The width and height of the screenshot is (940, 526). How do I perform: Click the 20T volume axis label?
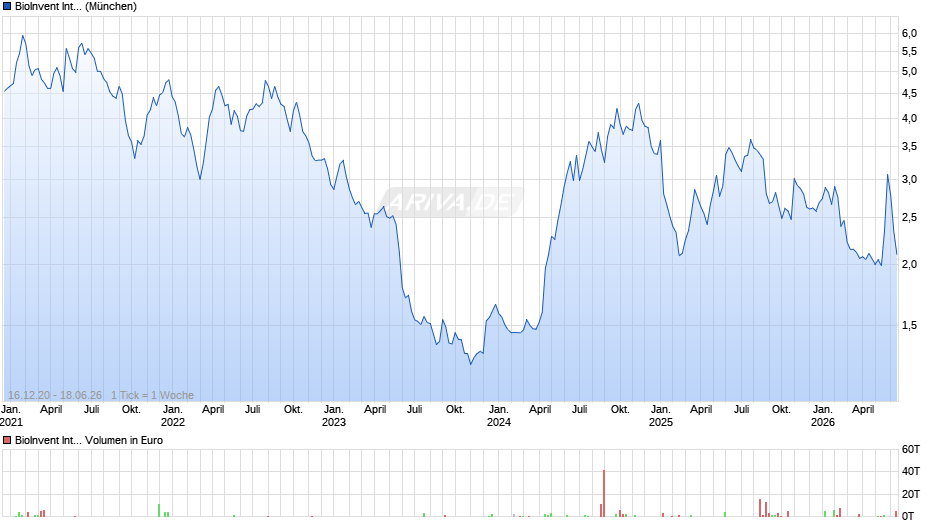pyautogui.click(x=911, y=494)
